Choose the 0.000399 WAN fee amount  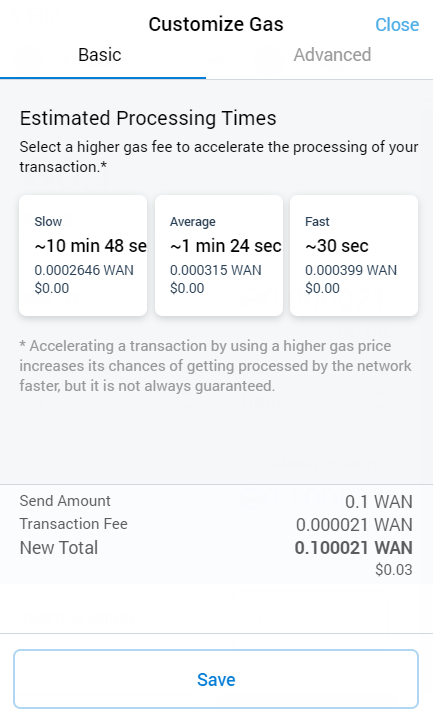click(x=351, y=270)
